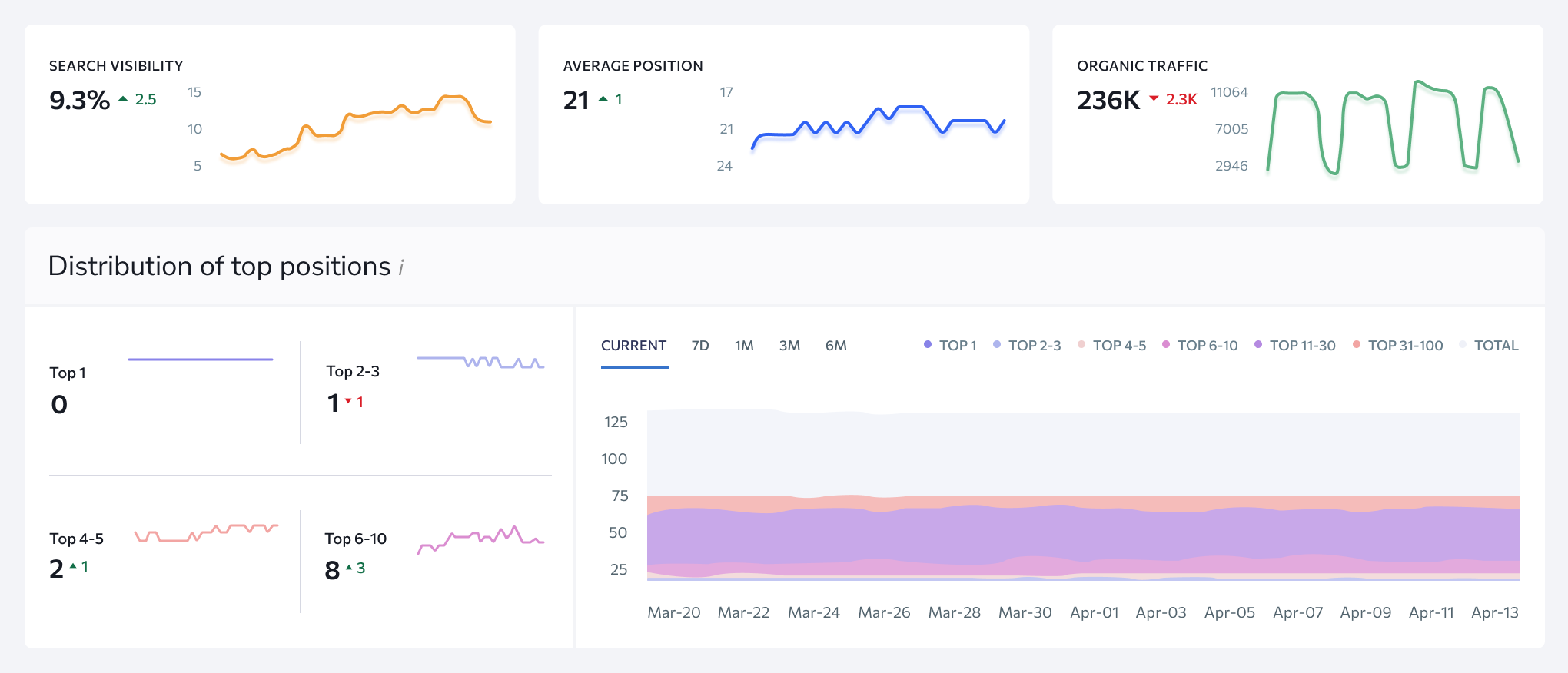
Task: Toggle the TOP 31-100 legend series
Action: pos(1398,346)
